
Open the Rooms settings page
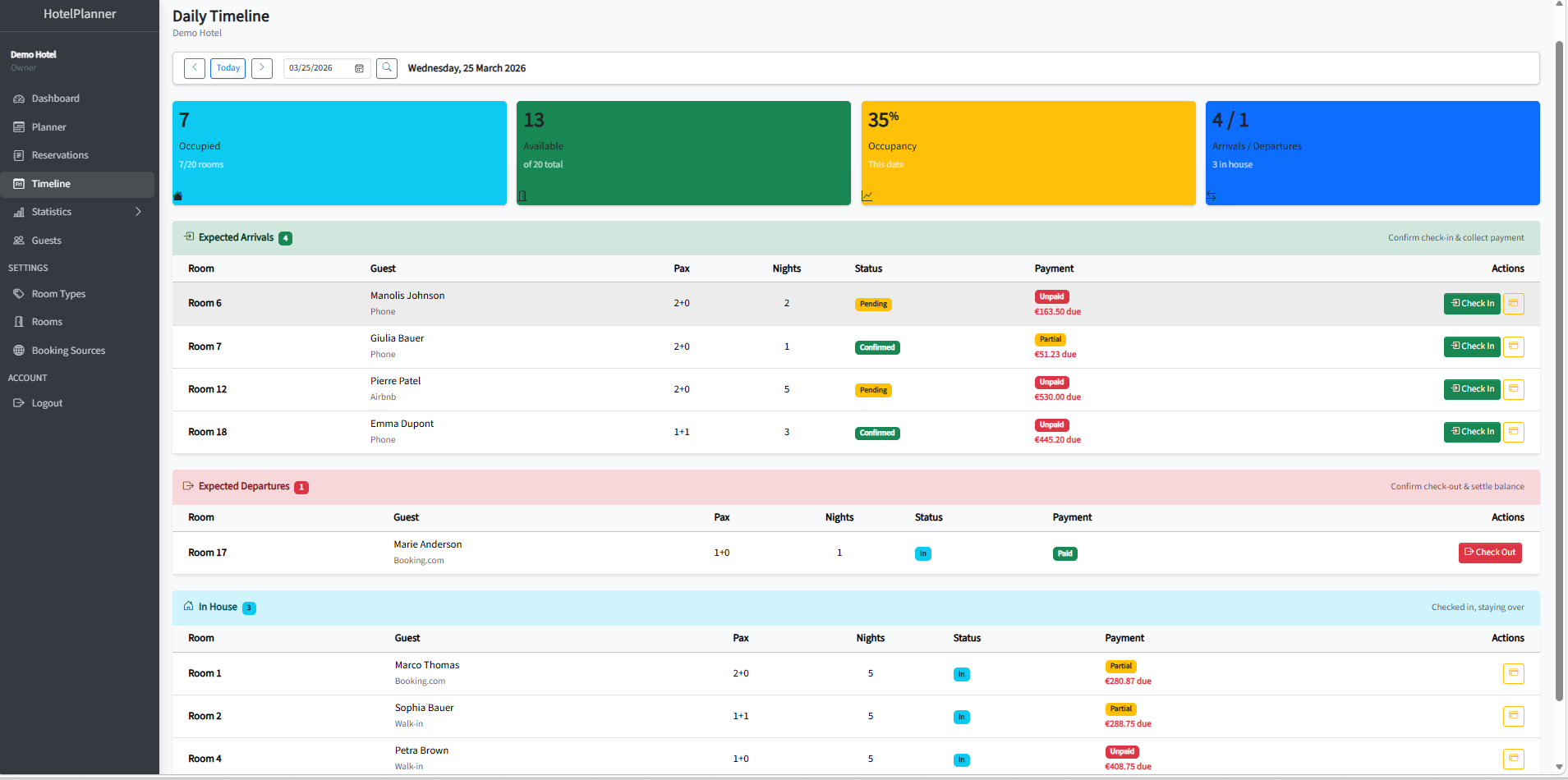pyautogui.click(x=77, y=322)
